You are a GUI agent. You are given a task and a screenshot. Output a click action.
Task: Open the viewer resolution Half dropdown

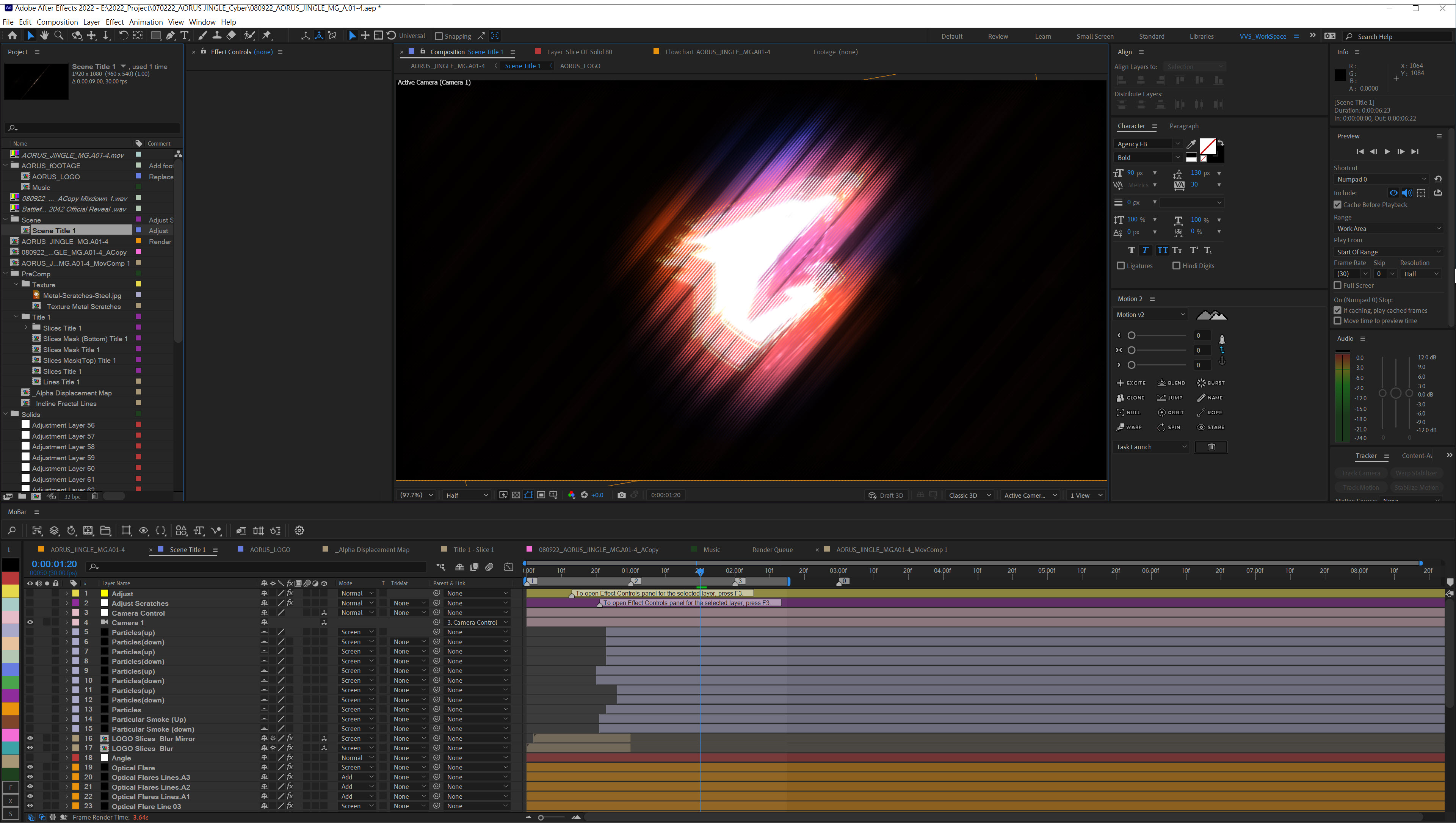(x=466, y=495)
